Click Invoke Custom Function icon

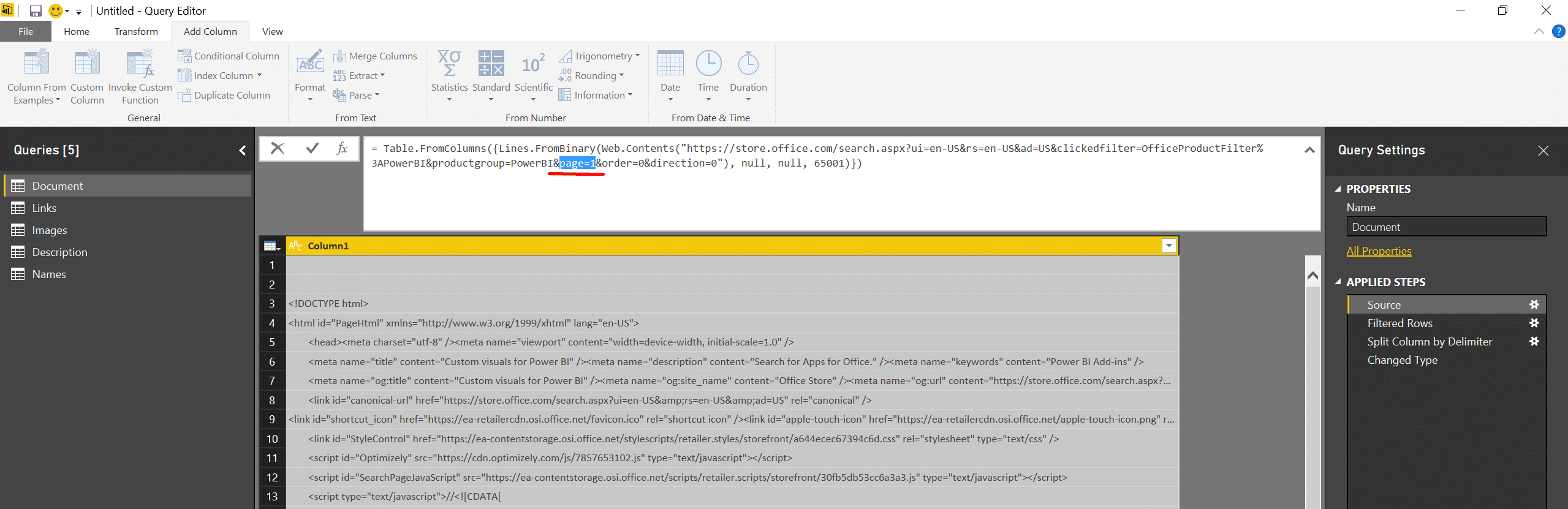[x=140, y=63]
